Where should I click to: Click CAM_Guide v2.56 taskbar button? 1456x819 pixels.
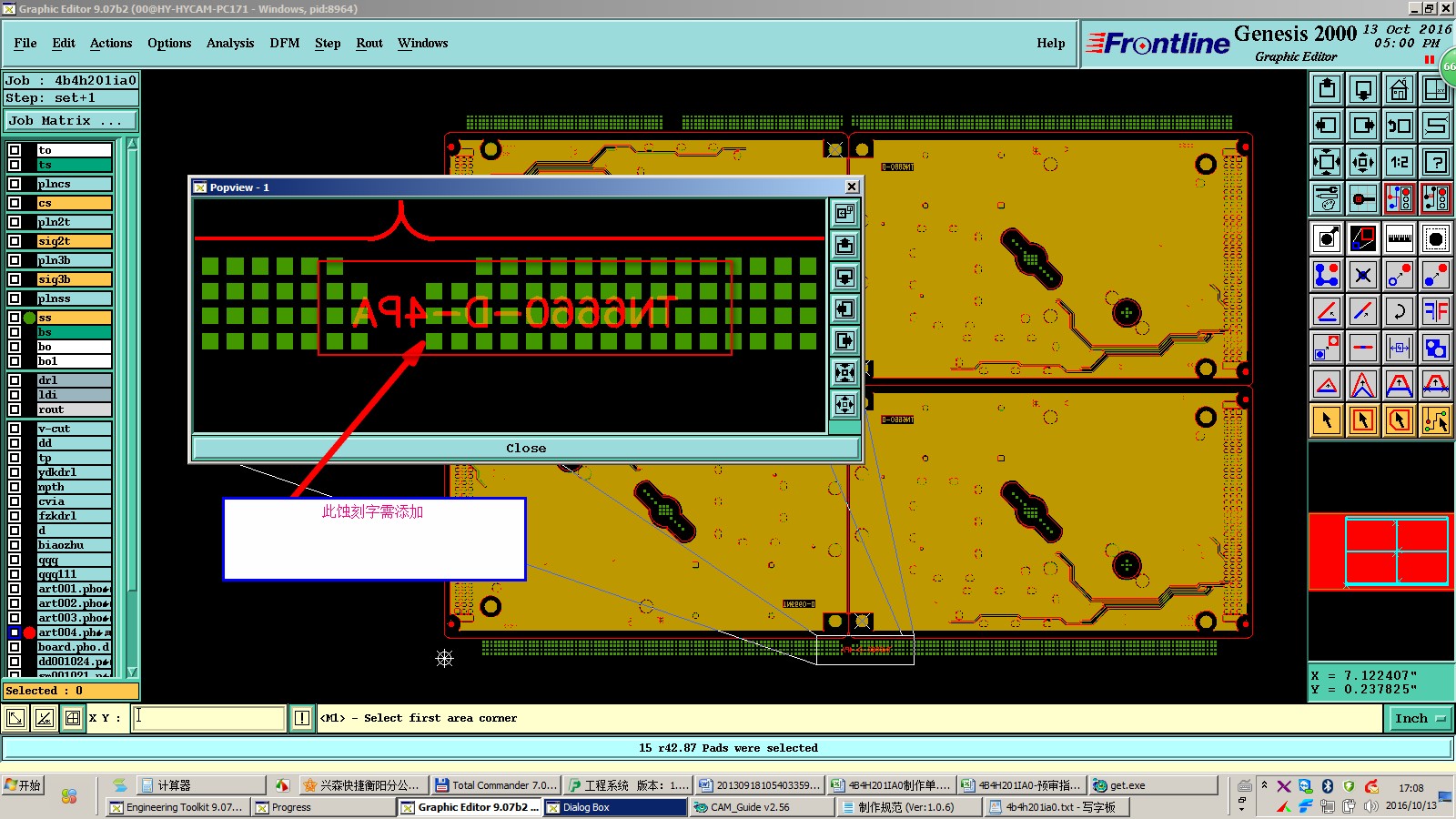click(x=763, y=807)
